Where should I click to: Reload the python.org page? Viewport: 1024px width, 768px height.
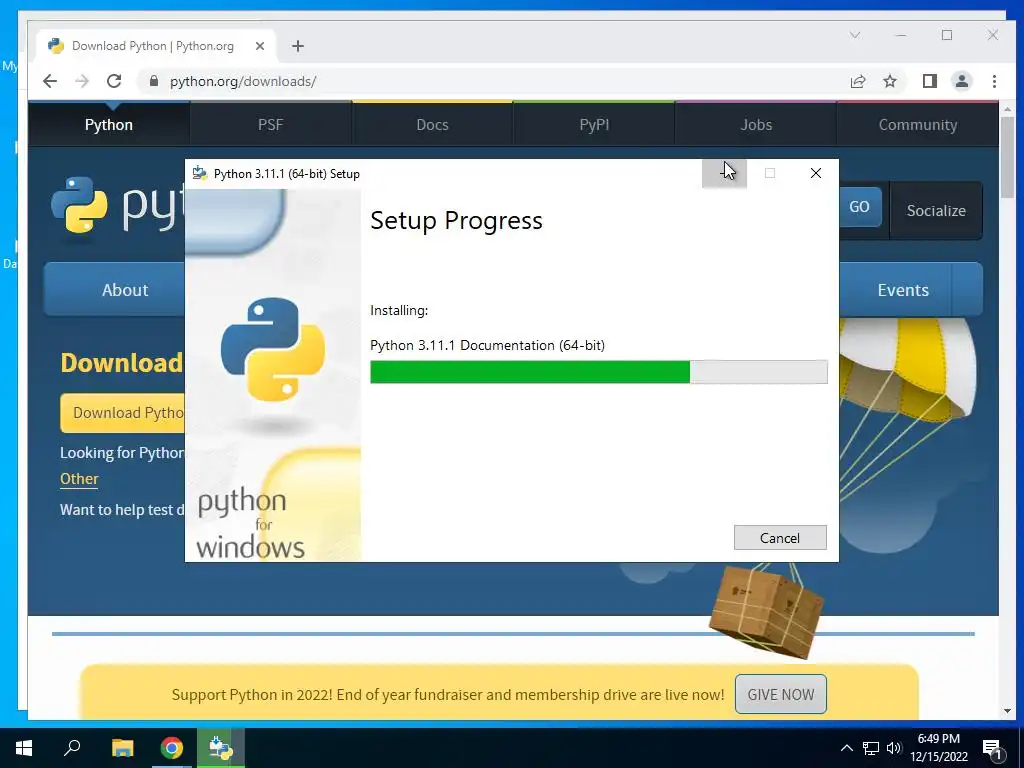click(x=114, y=81)
